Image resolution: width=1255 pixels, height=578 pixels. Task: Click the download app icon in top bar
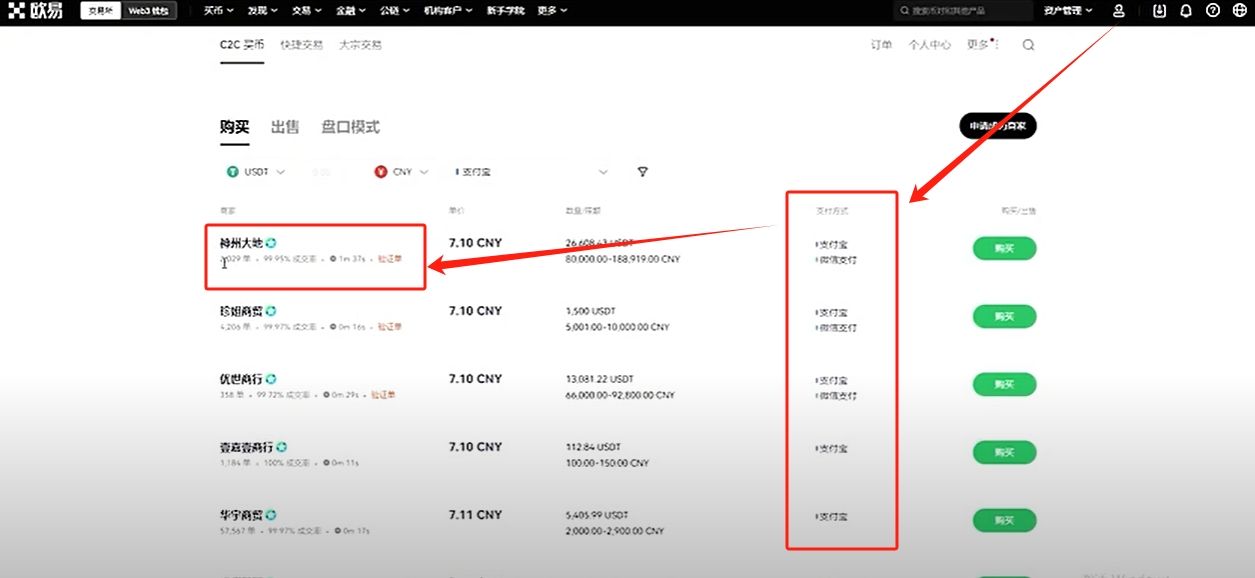tap(1158, 11)
